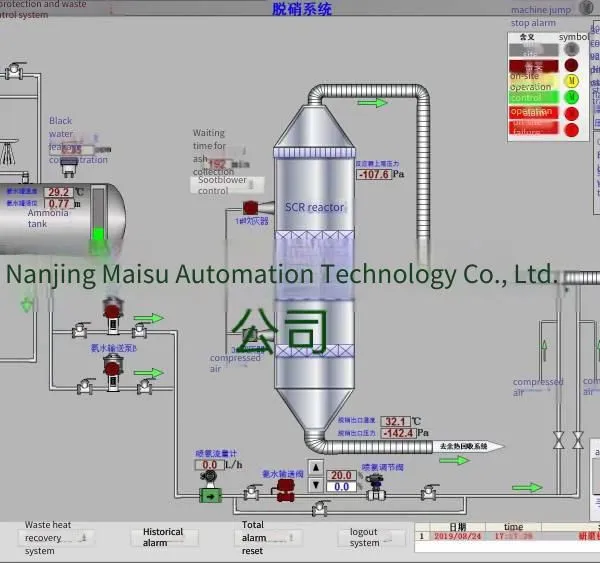Click the 氨水输送泵B pump label

click(x=114, y=348)
